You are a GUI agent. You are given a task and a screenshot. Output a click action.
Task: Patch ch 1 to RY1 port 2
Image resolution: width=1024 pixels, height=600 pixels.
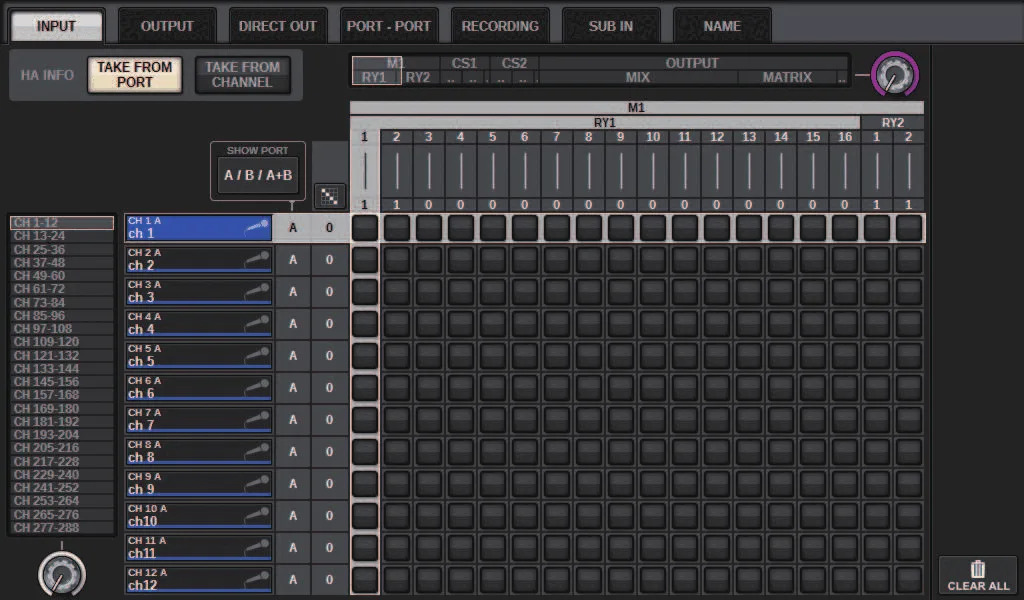(396, 228)
